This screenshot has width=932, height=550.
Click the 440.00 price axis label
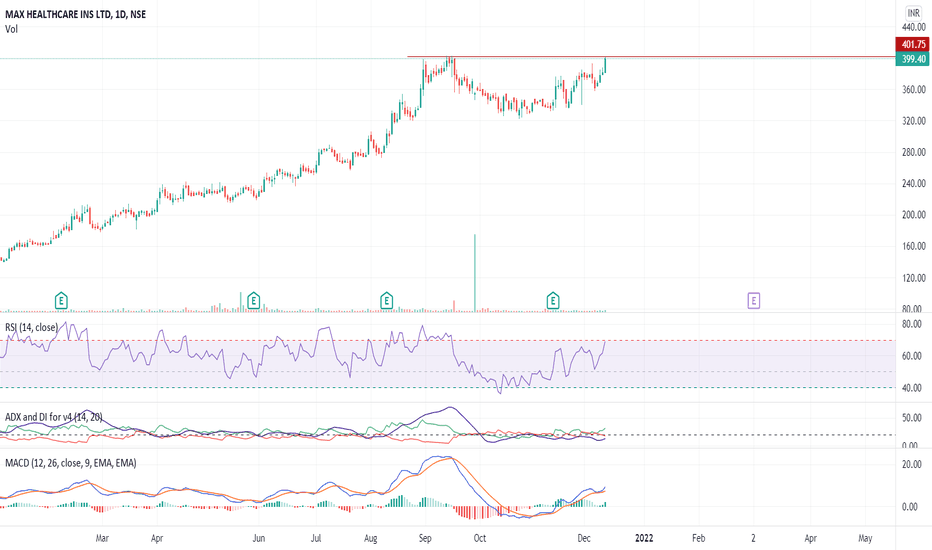point(914,27)
